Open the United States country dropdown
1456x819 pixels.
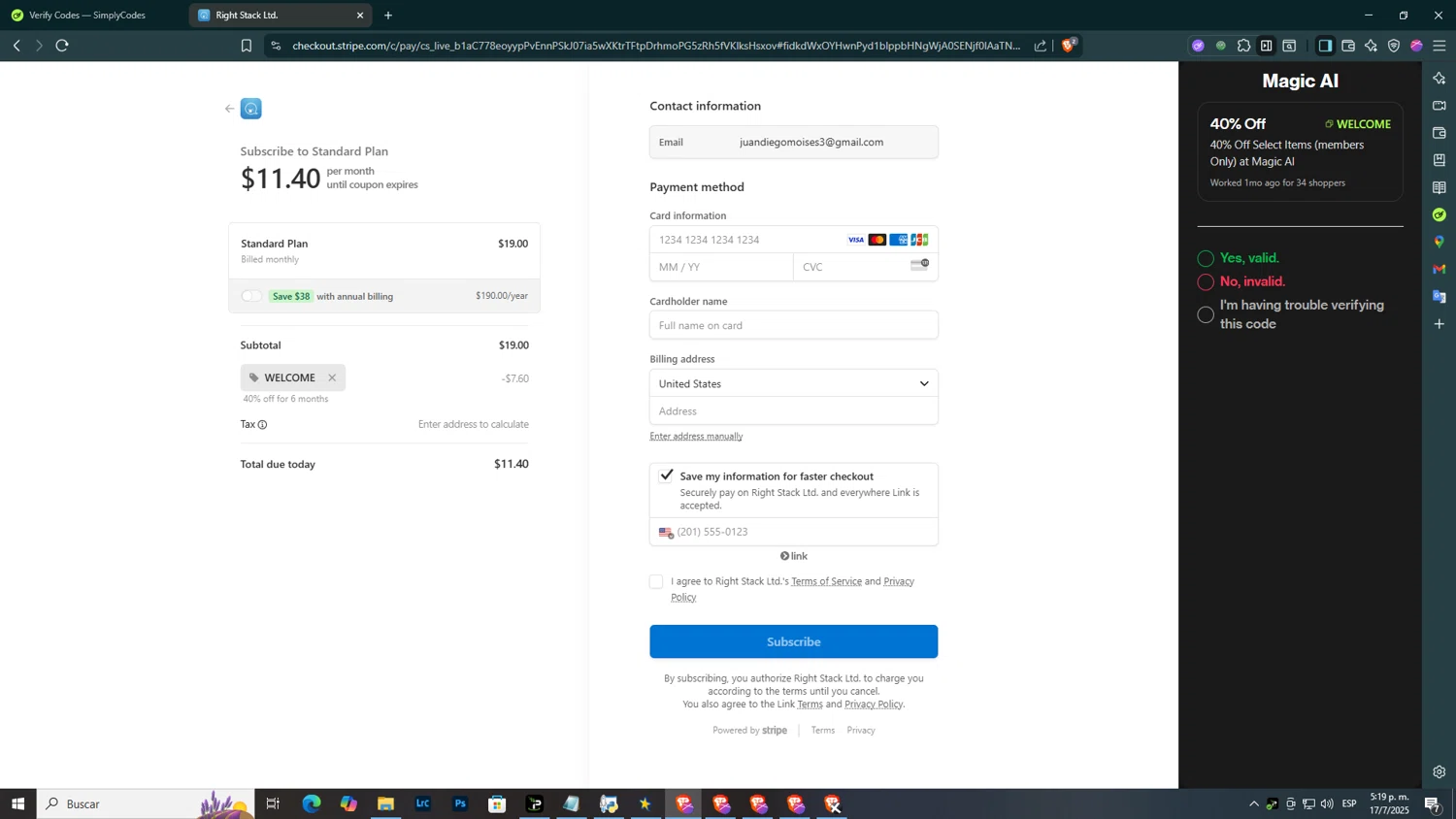793,383
